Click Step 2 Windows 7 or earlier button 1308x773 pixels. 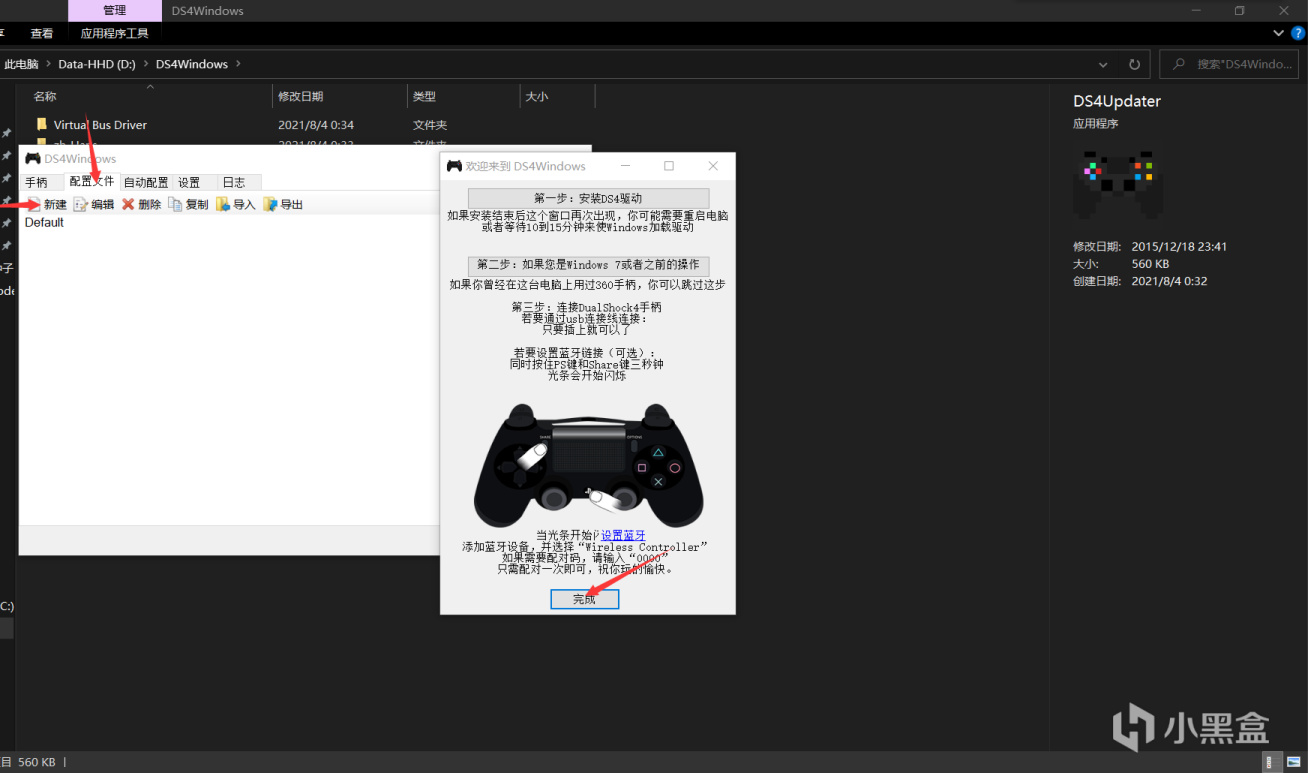[588, 265]
